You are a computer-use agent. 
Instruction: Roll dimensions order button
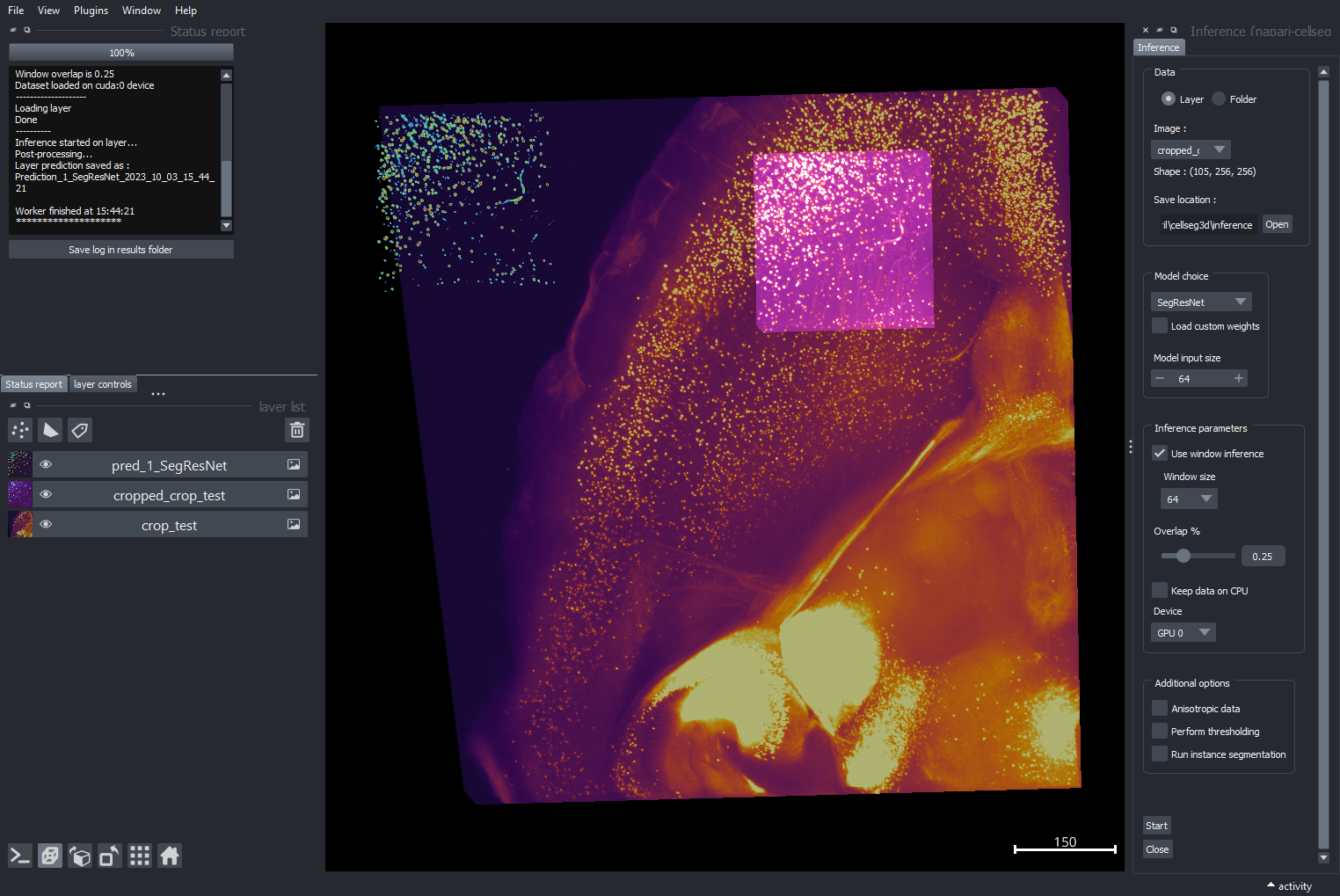click(80, 856)
